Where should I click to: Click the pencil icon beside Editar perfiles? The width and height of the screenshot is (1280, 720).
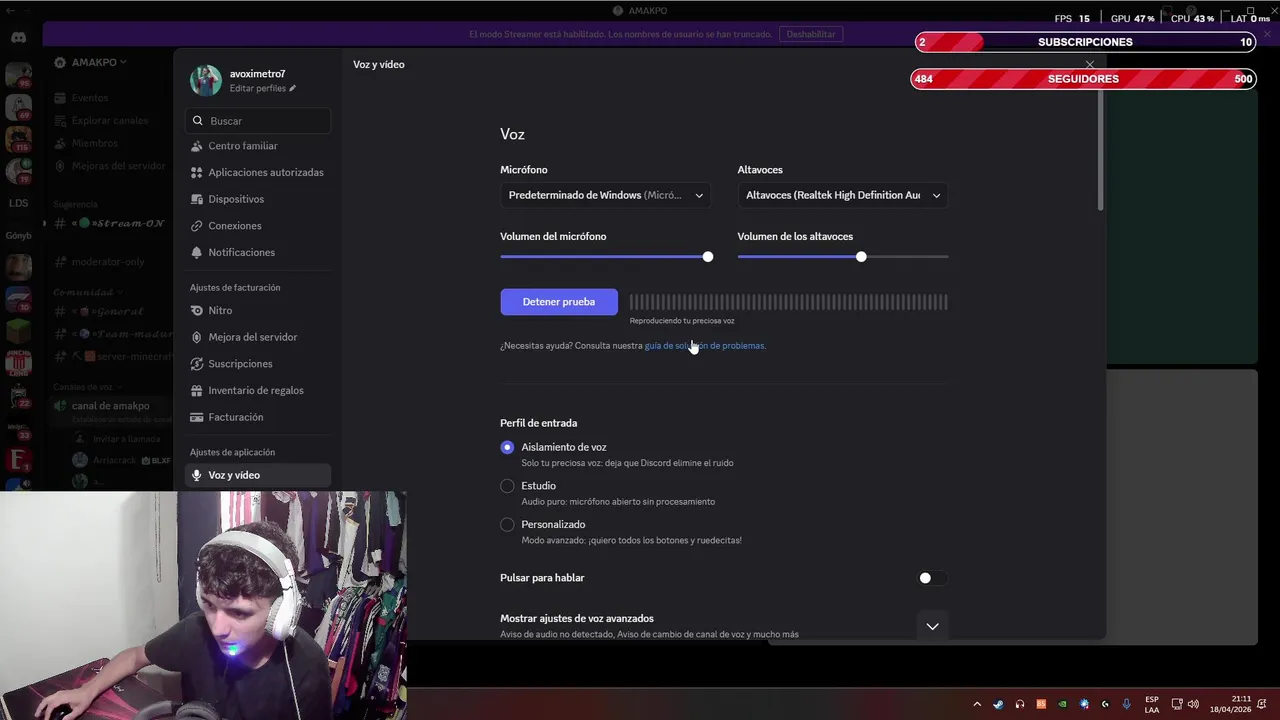pos(292,89)
